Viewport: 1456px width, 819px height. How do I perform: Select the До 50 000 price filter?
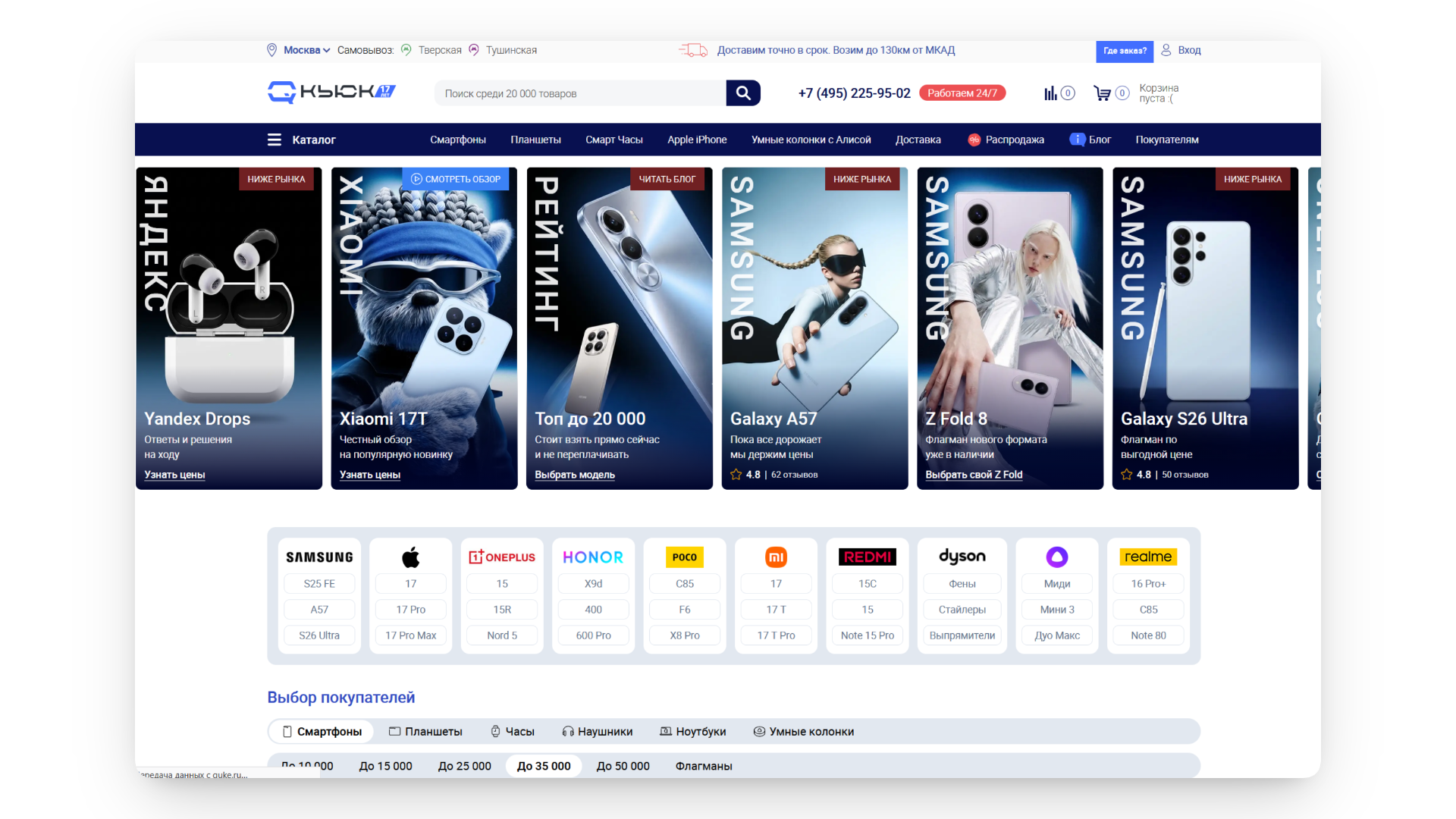(x=623, y=766)
